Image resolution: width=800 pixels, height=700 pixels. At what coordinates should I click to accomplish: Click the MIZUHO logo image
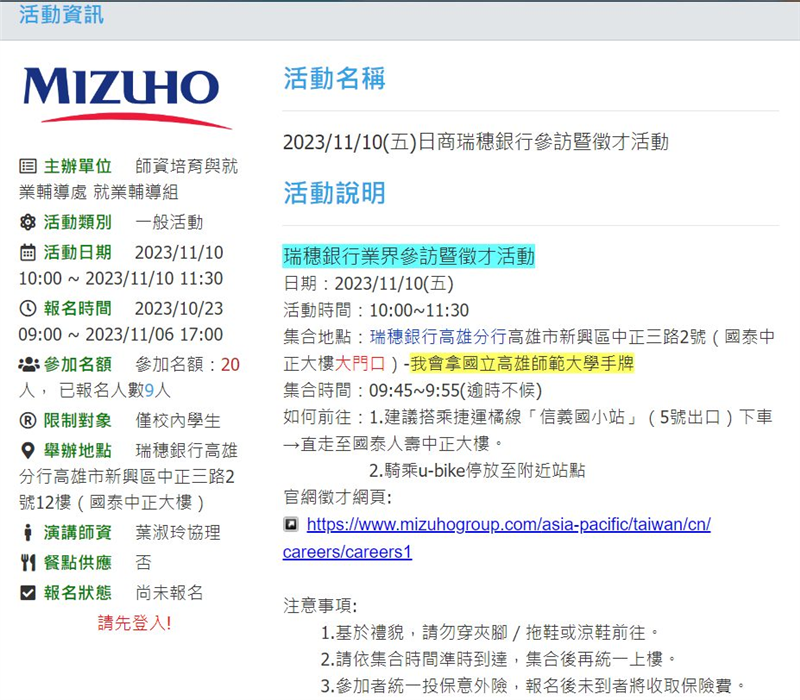(127, 97)
